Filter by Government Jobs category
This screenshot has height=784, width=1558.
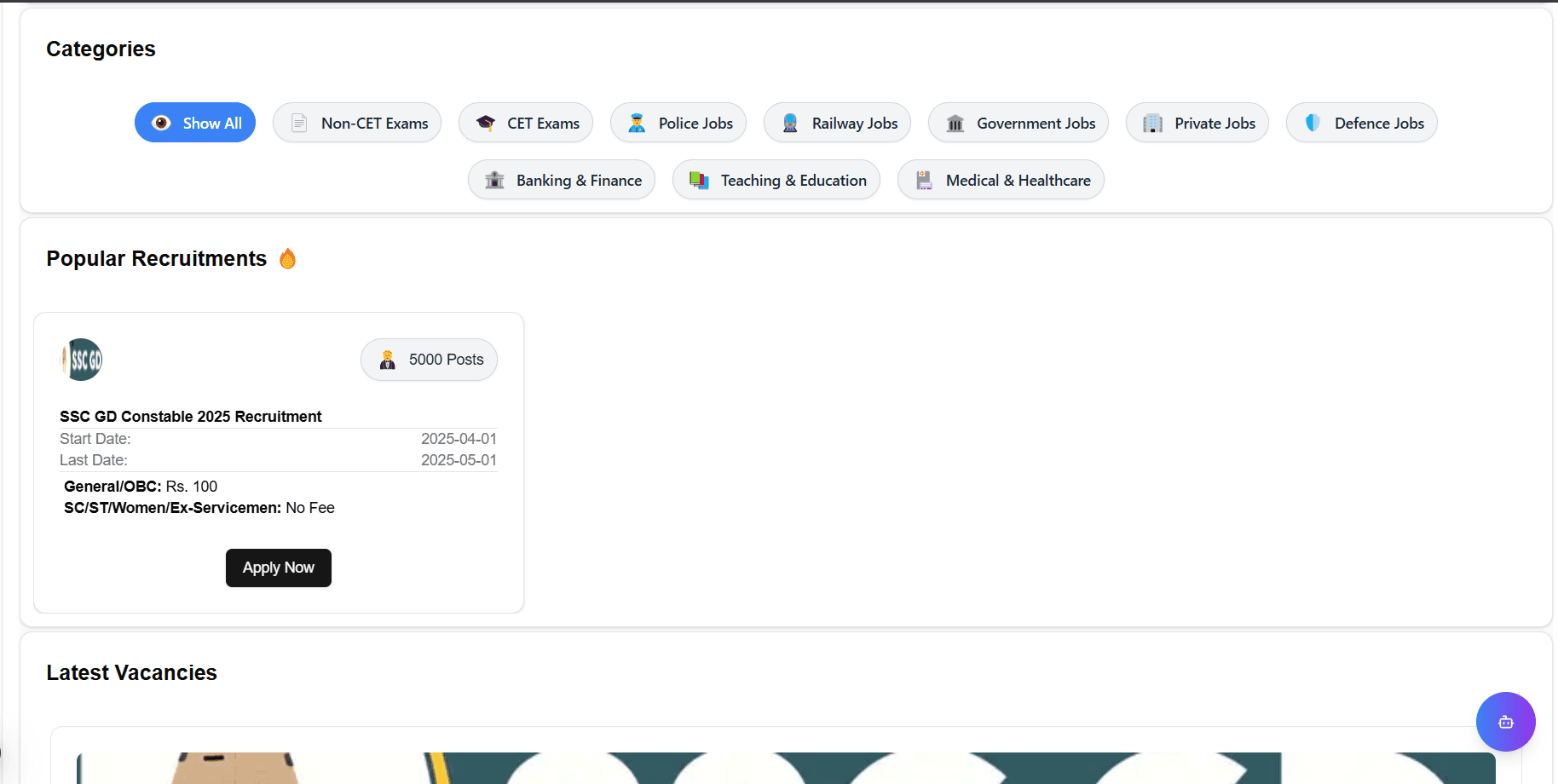[x=1018, y=123]
